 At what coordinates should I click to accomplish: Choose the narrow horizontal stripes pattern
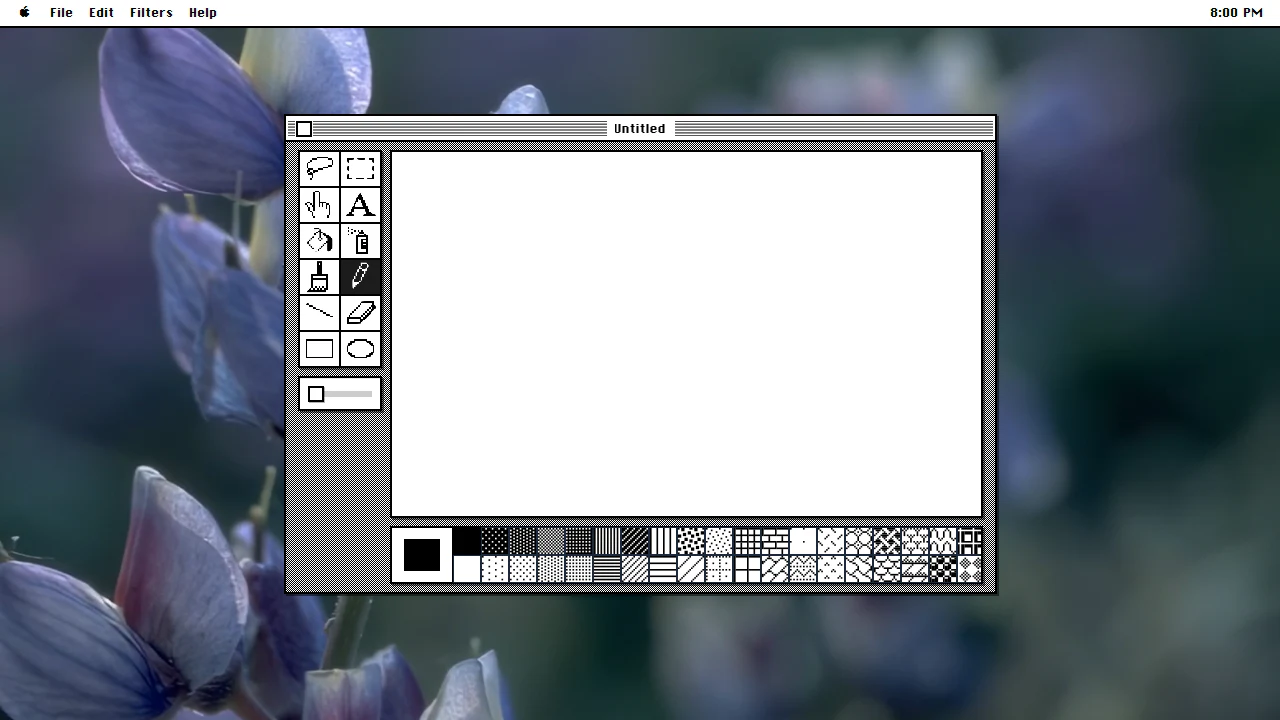pos(607,569)
